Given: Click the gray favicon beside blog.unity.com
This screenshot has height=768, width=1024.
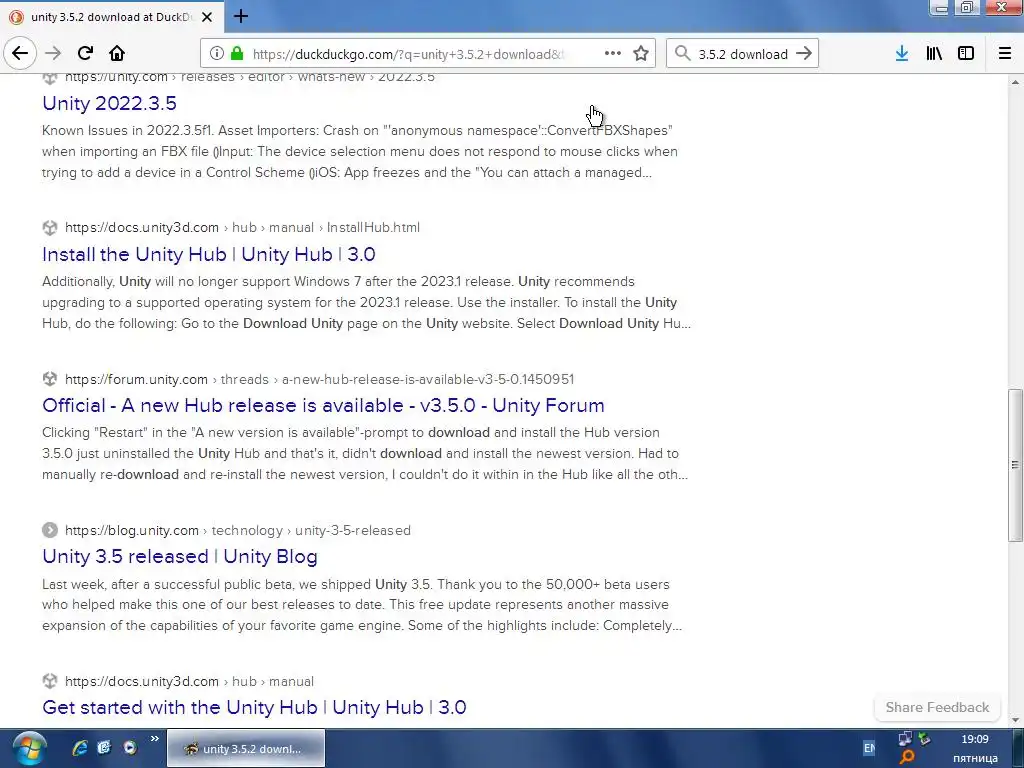Looking at the screenshot, I should point(50,530).
